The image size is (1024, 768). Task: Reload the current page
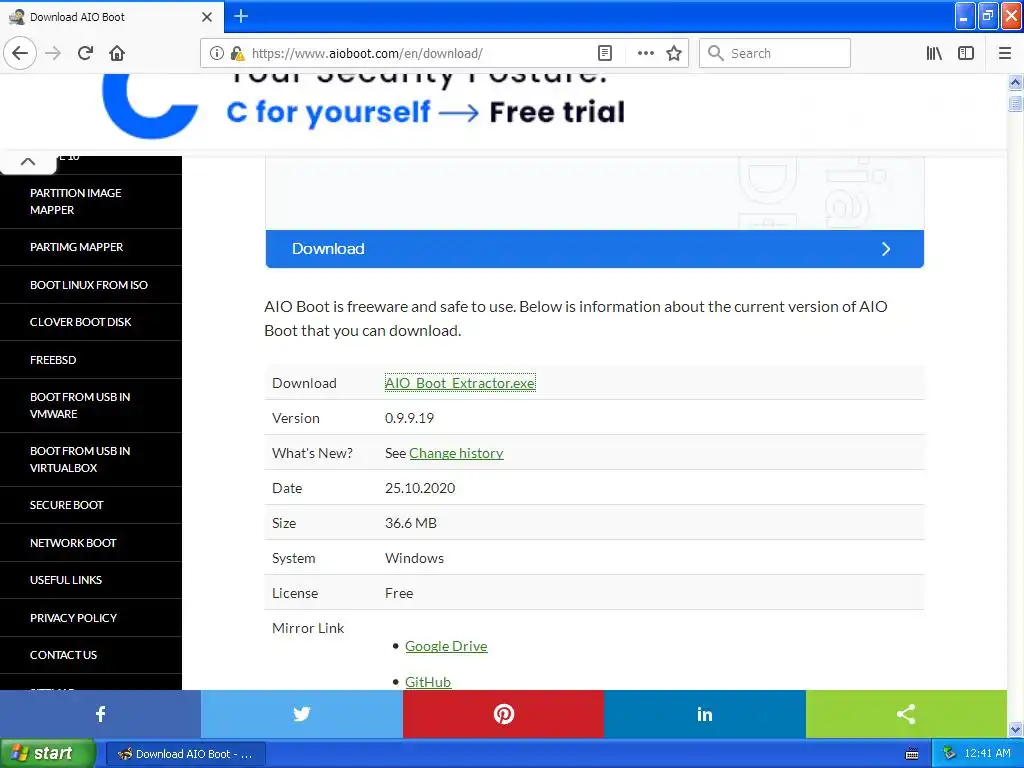coord(85,53)
